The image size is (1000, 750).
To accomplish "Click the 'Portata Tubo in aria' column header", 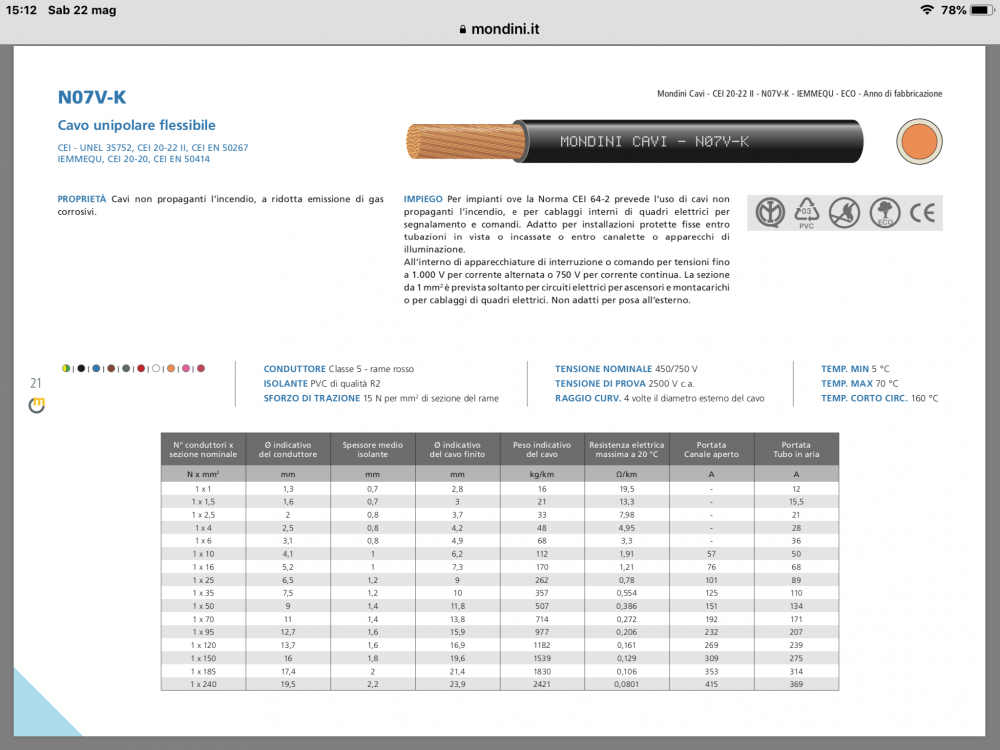I will pyautogui.click(x=796, y=449).
